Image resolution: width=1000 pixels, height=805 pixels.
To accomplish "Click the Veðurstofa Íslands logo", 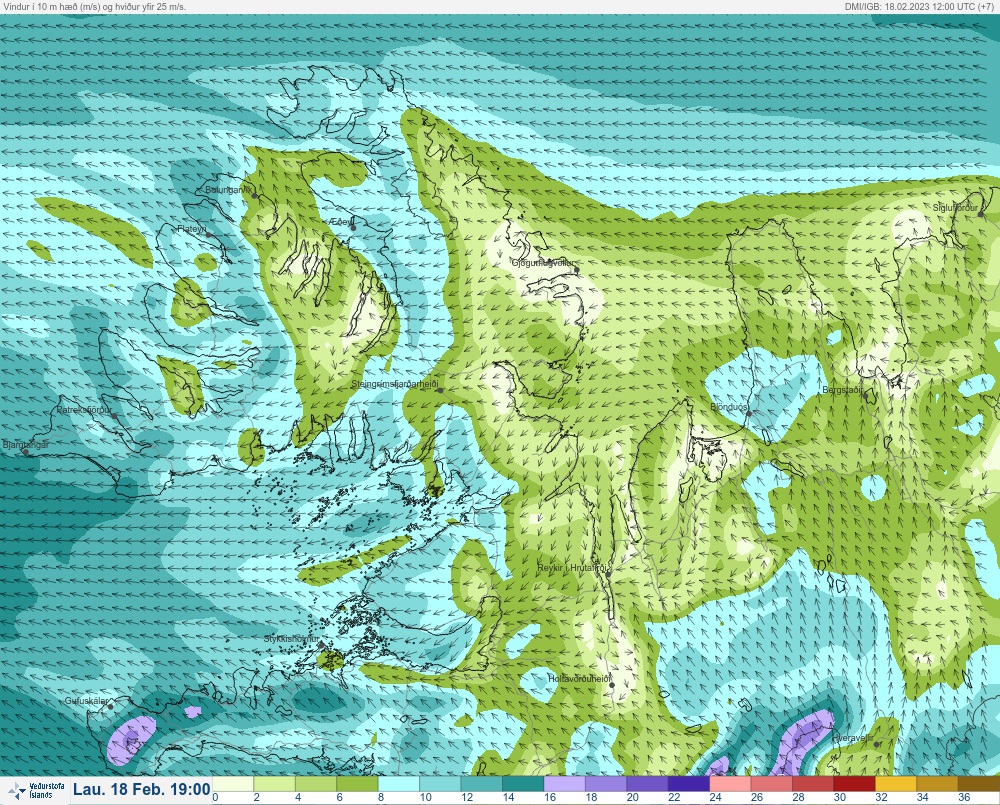I will tap(36, 790).
